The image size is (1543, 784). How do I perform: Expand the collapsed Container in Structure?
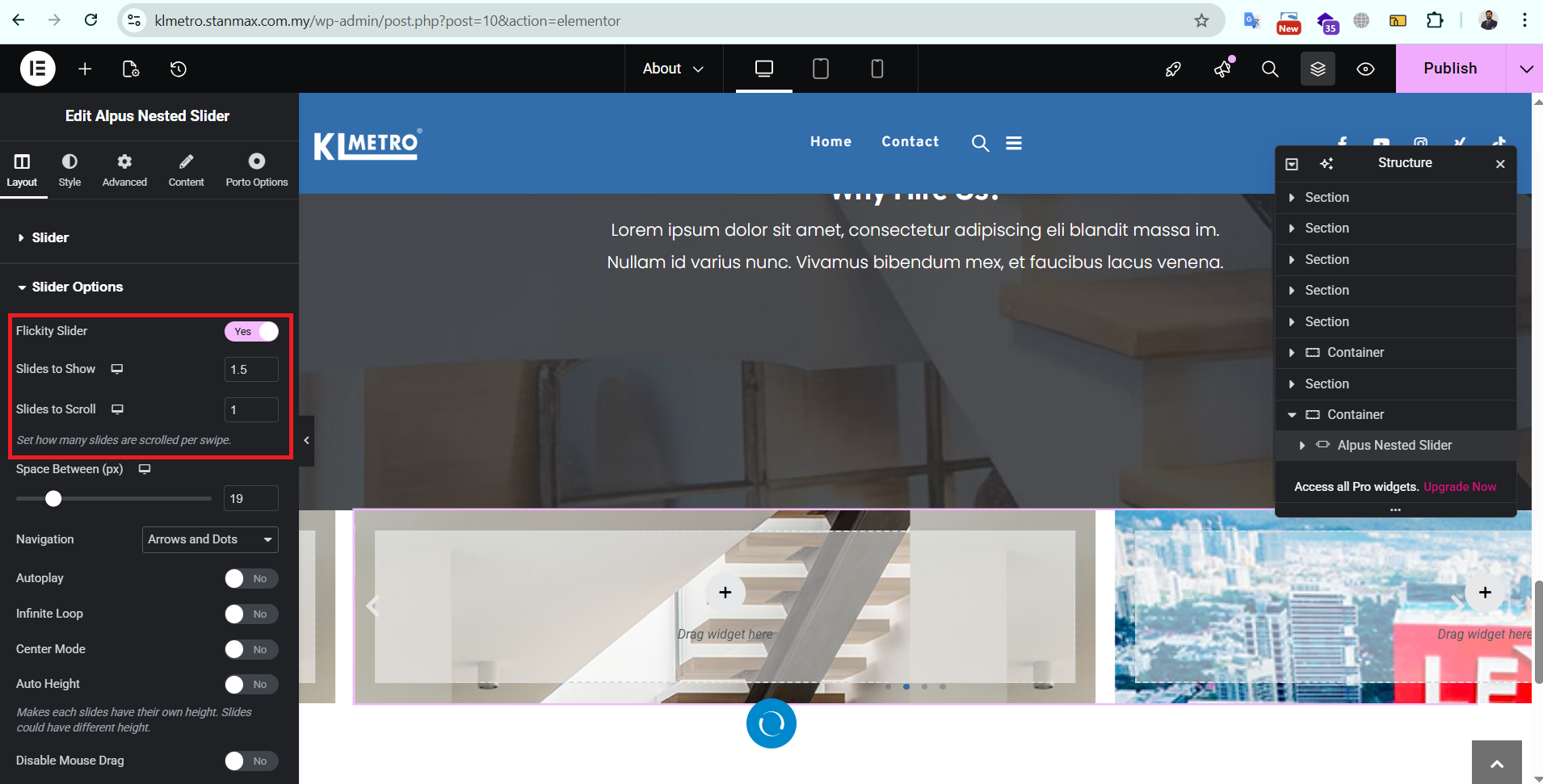(x=1292, y=353)
